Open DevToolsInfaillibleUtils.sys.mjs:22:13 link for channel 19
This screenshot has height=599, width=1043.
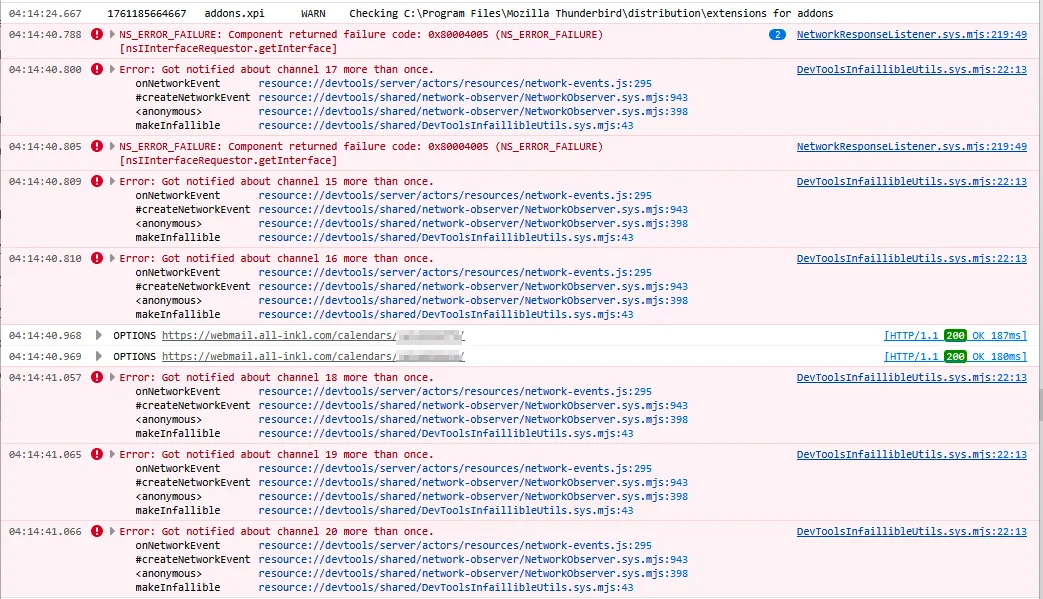pyautogui.click(x=911, y=455)
